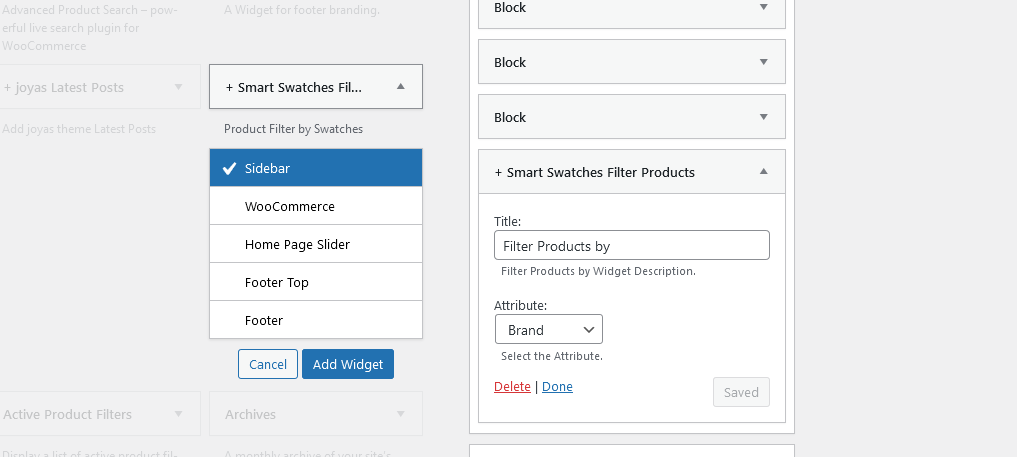Expand the Archives widget arrow
This screenshot has height=457, width=1017.
click(401, 414)
